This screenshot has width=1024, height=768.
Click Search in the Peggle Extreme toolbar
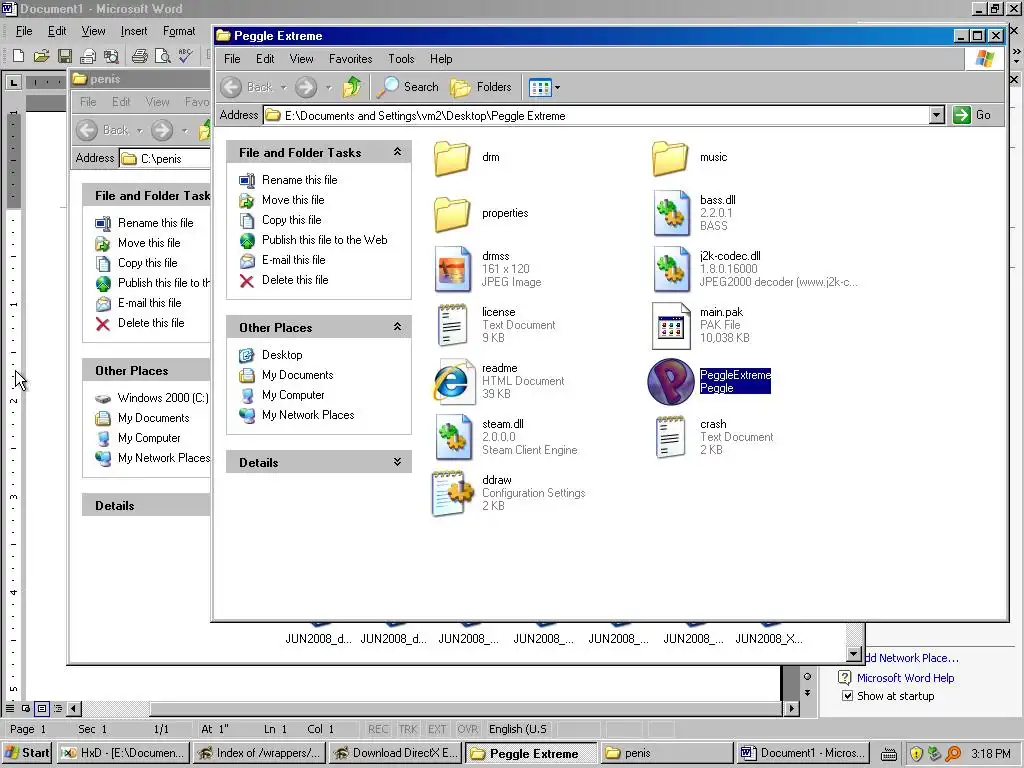pos(408,87)
